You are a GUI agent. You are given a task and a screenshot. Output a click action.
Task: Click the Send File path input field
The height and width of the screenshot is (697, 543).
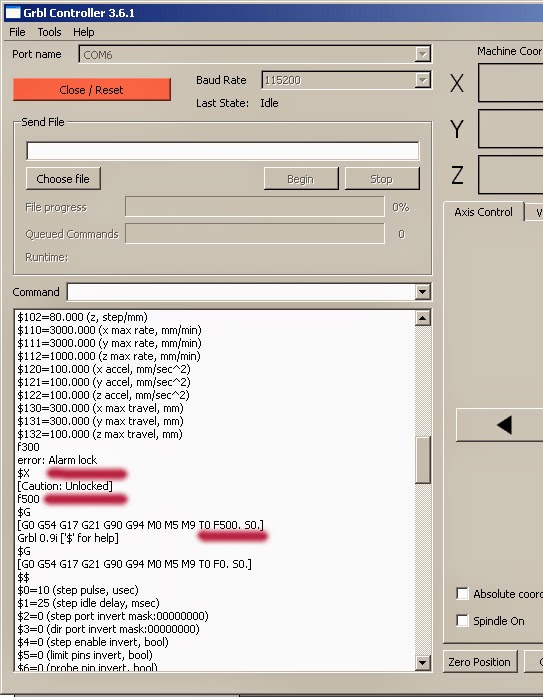(x=223, y=151)
